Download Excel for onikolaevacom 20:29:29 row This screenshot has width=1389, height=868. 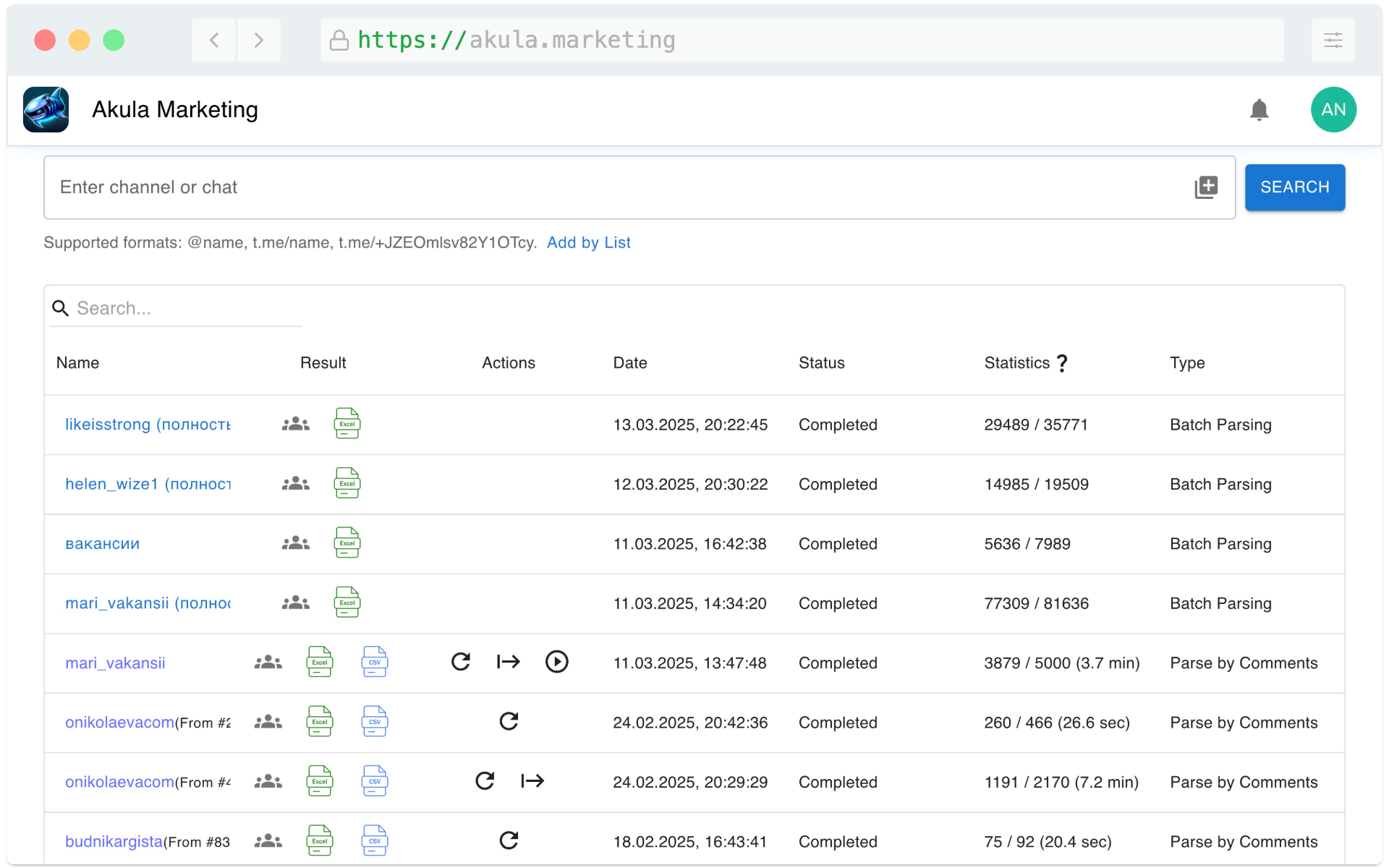(320, 781)
